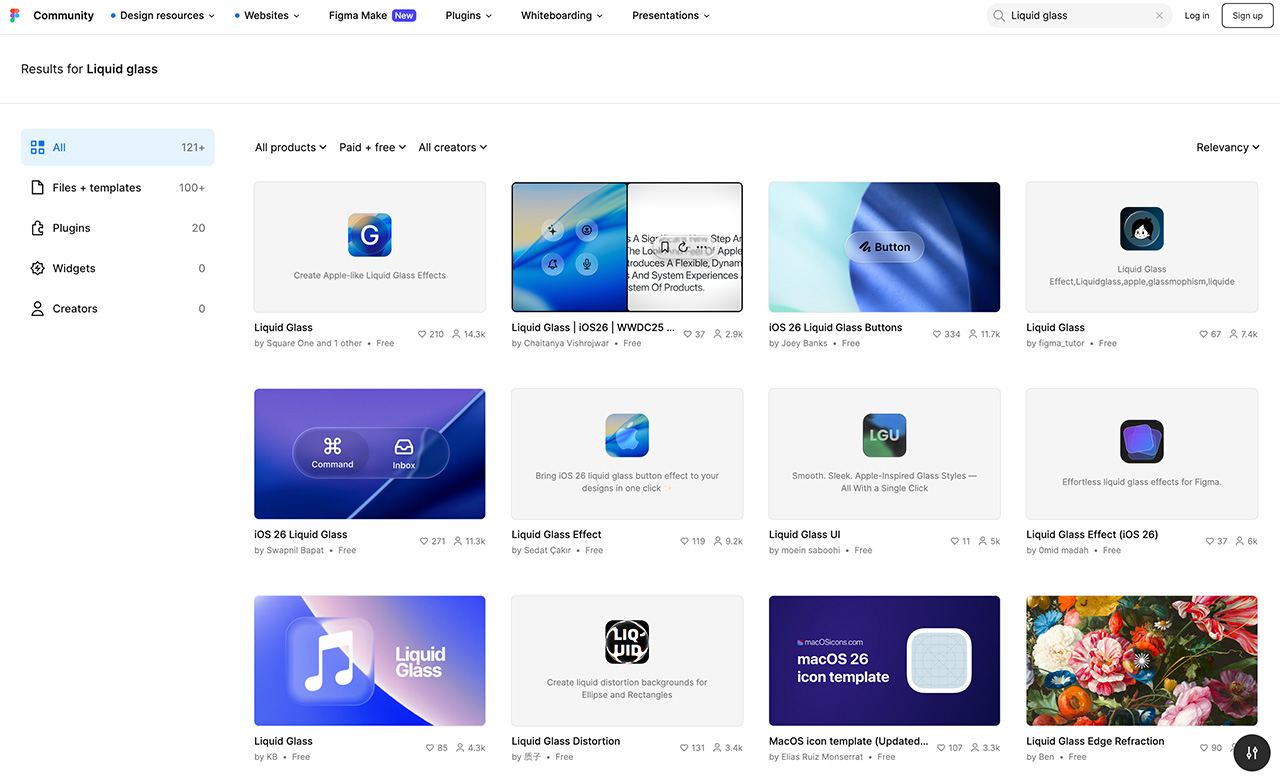Click heart icon on Liquid Glass Effect by Sedat
The height and width of the screenshot is (780, 1280).
pos(684,541)
